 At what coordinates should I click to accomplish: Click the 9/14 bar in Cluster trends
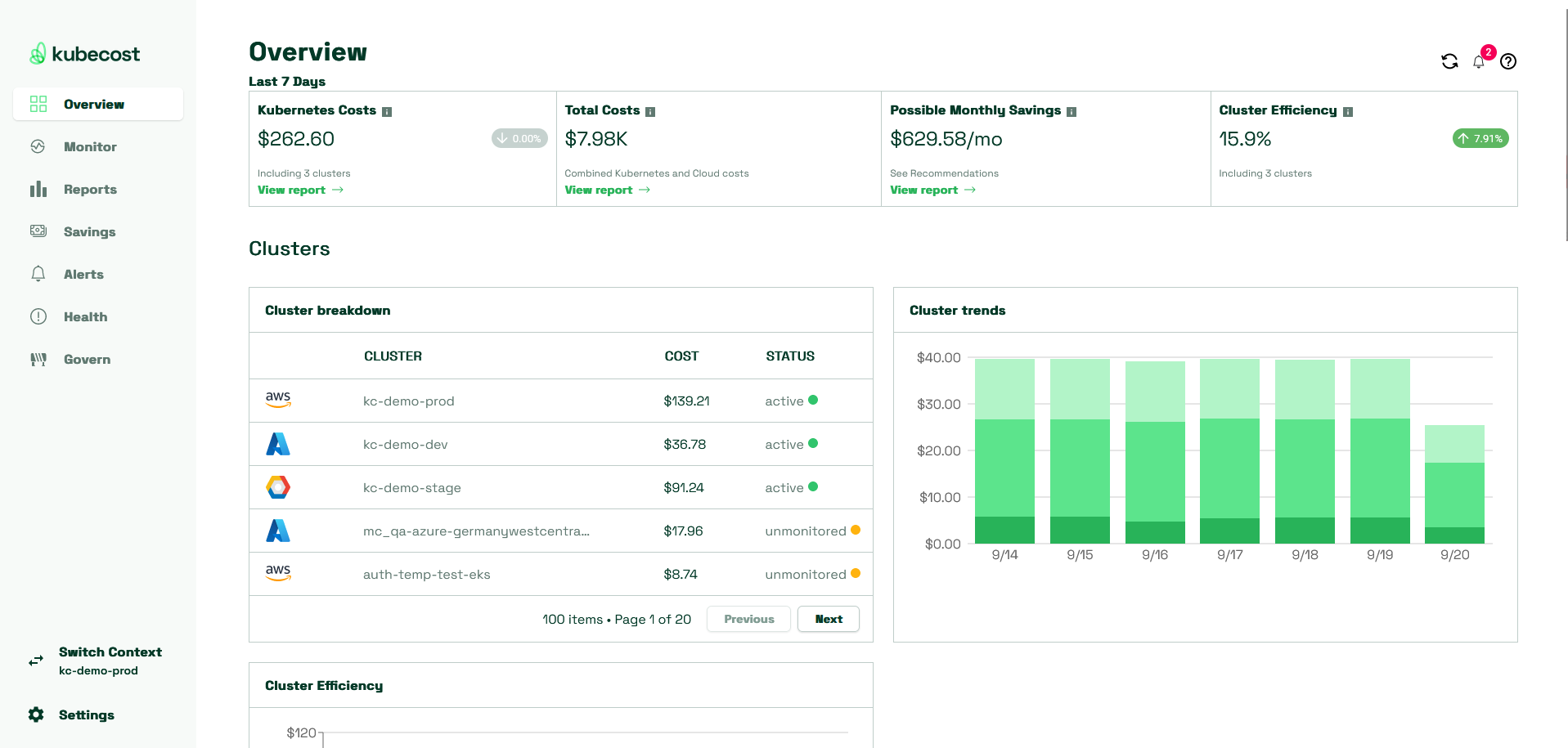point(1004,451)
